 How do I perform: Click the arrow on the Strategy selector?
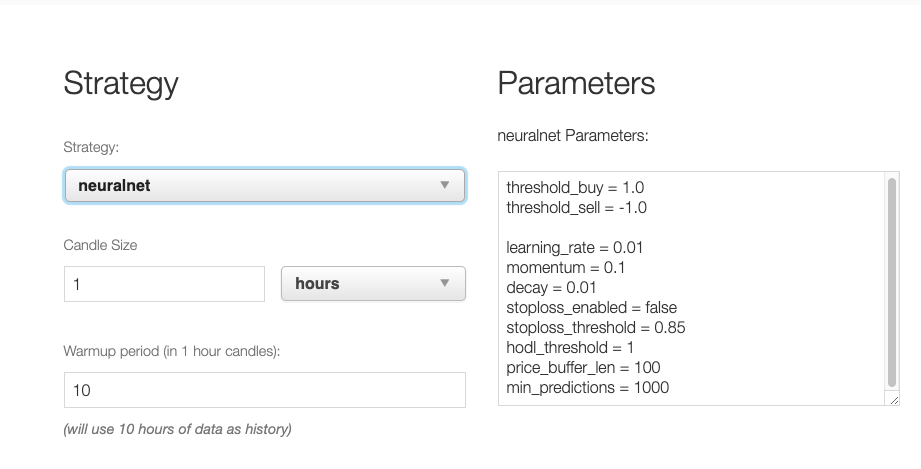click(x=445, y=185)
